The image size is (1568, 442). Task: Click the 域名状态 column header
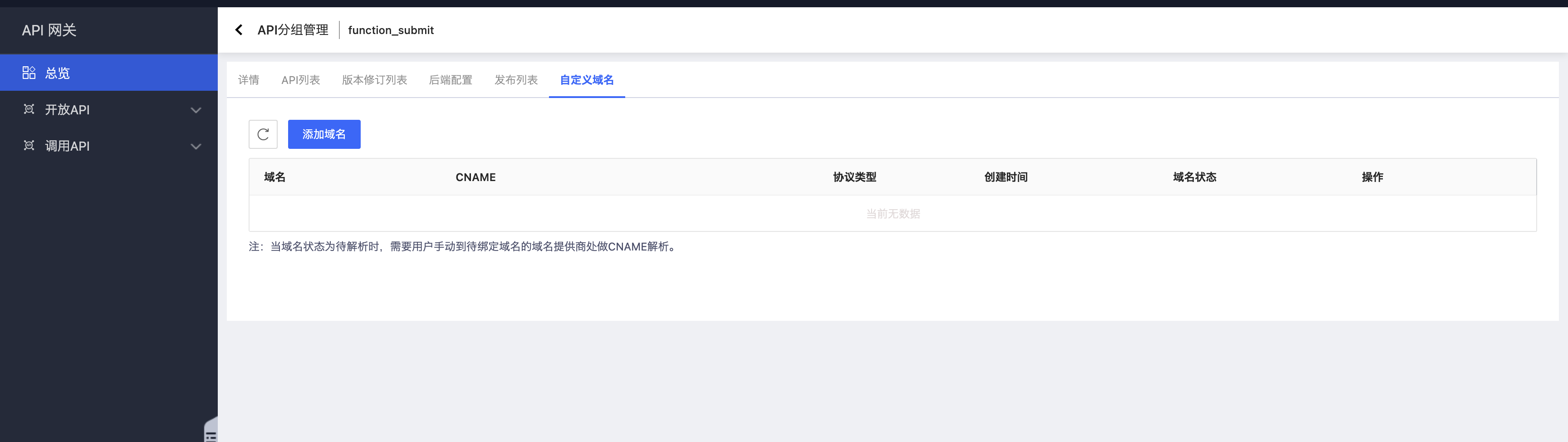pyautogui.click(x=1194, y=177)
